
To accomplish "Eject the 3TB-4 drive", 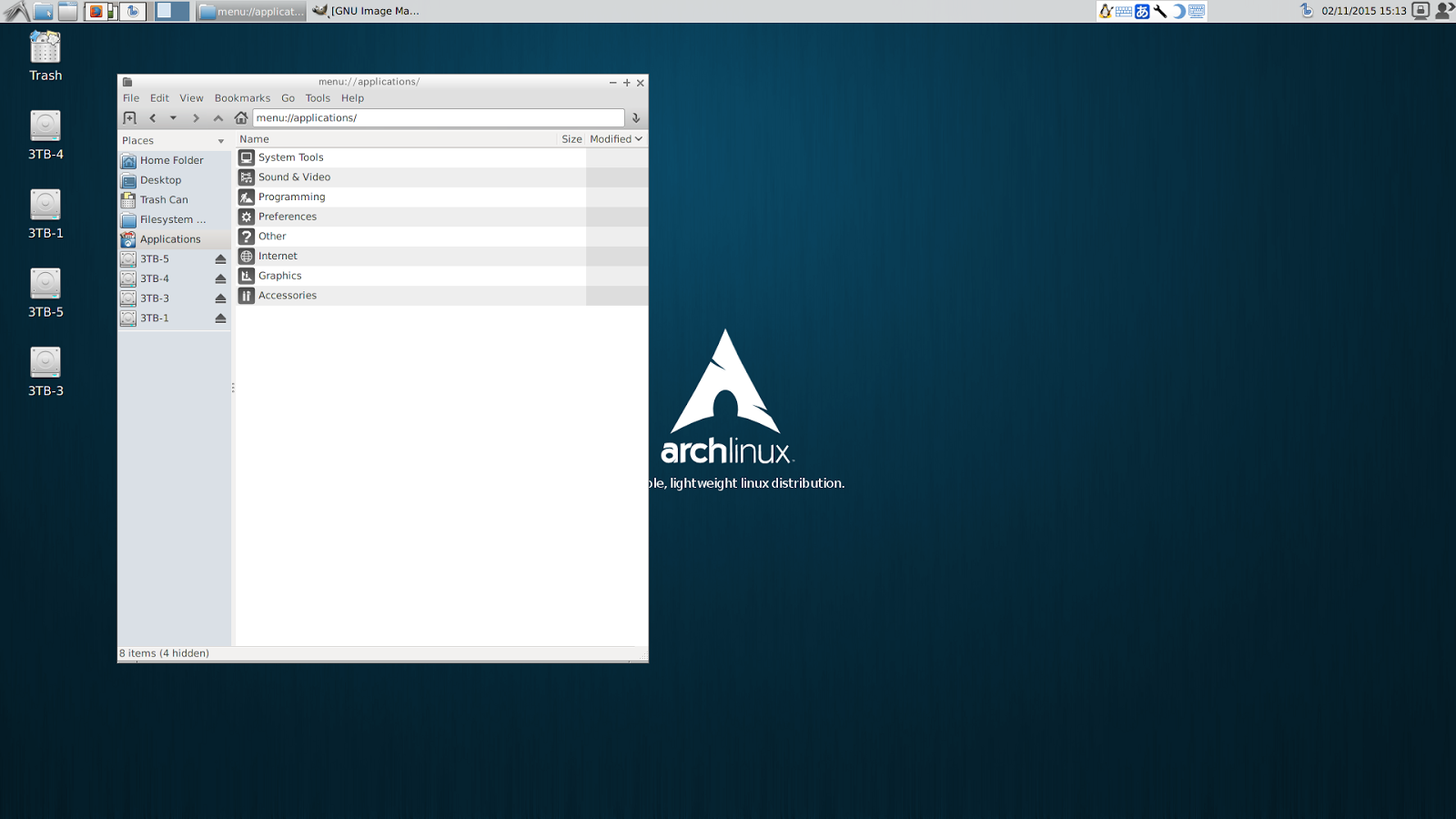I will point(220,279).
